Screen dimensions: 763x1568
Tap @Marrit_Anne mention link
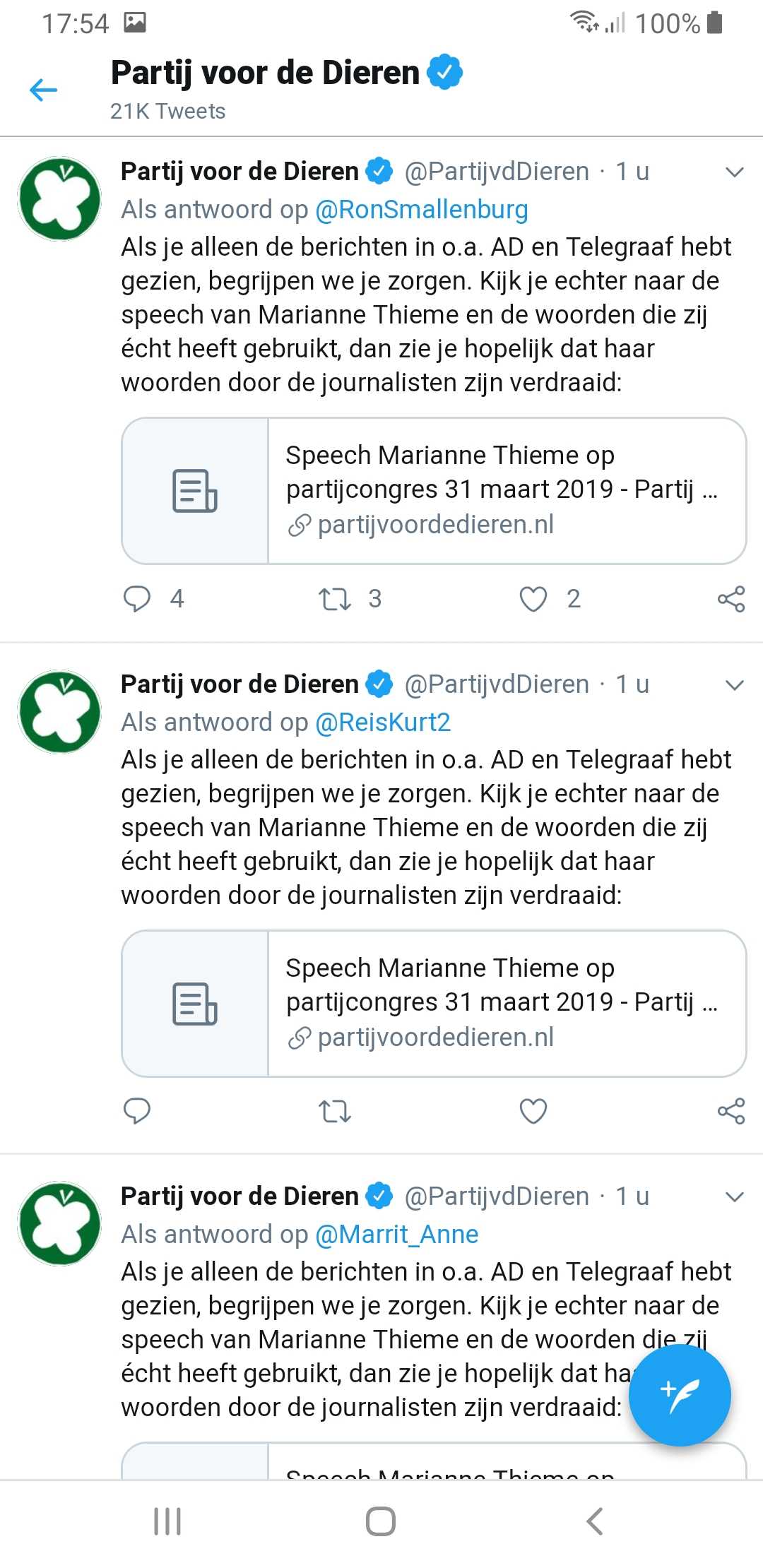tap(397, 1235)
